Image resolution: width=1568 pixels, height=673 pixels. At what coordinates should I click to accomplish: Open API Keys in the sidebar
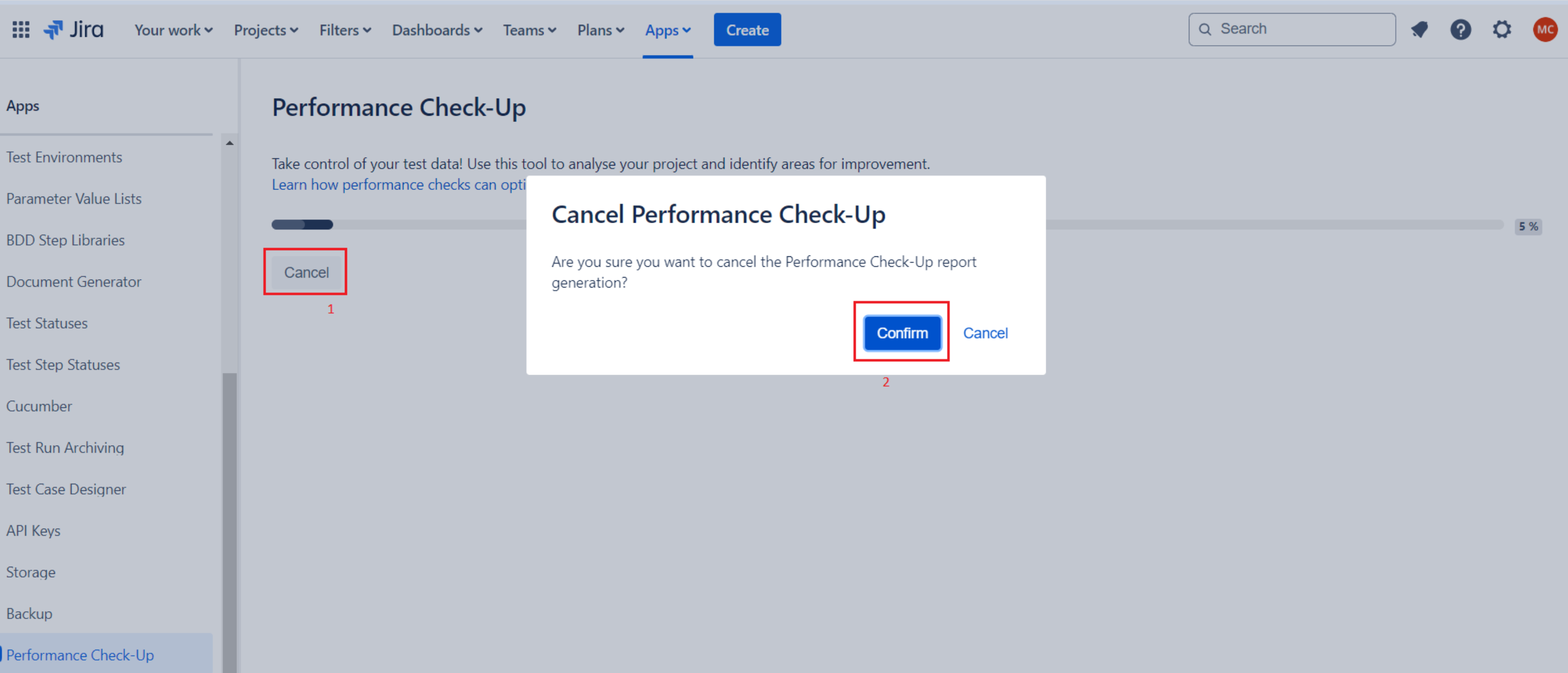(x=34, y=530)
